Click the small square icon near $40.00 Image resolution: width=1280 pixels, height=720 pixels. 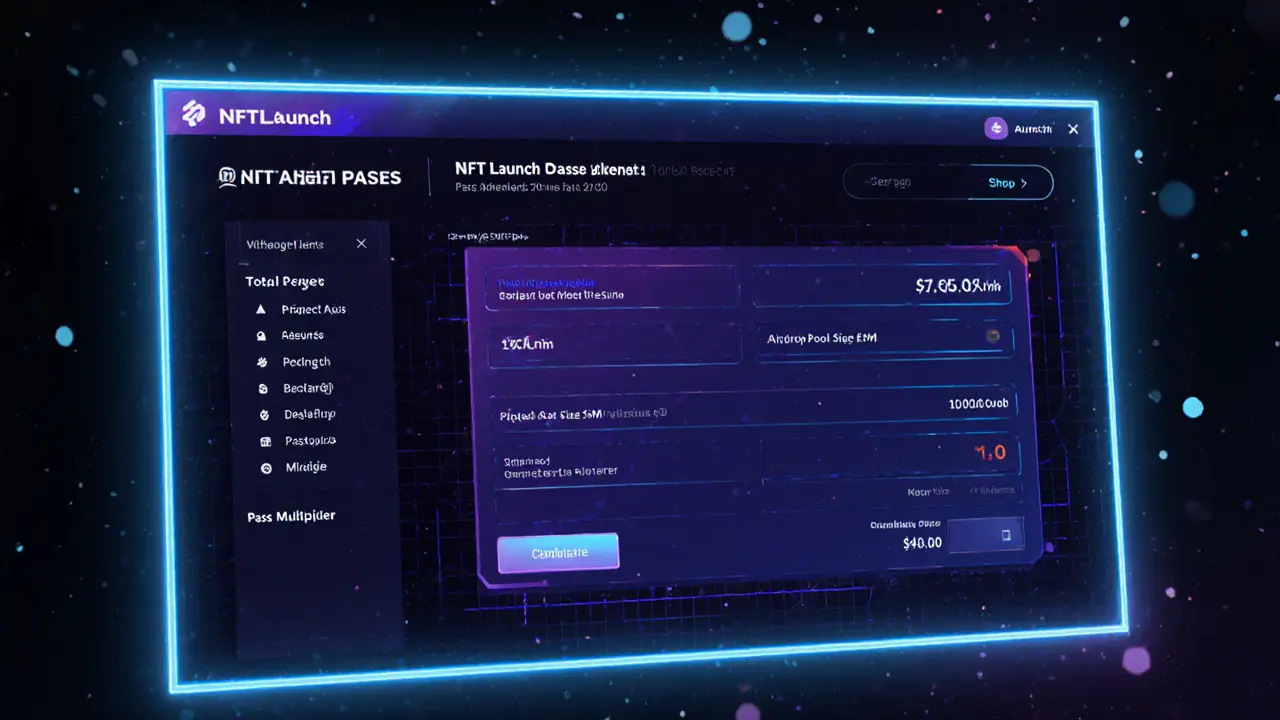pyautogui.click(x=1006, y=535)
